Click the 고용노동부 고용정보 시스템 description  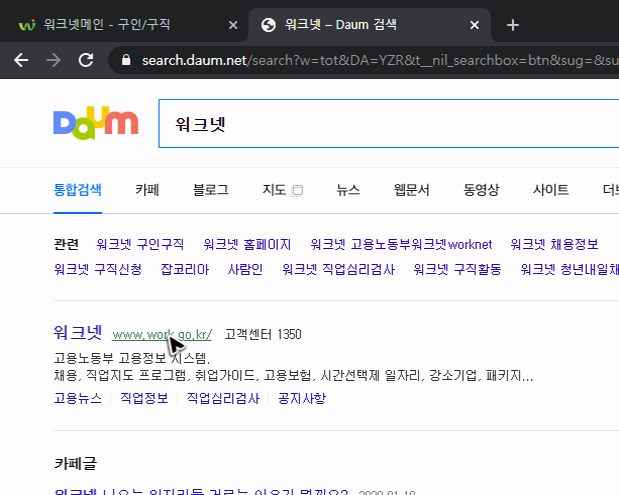point(132,358)
